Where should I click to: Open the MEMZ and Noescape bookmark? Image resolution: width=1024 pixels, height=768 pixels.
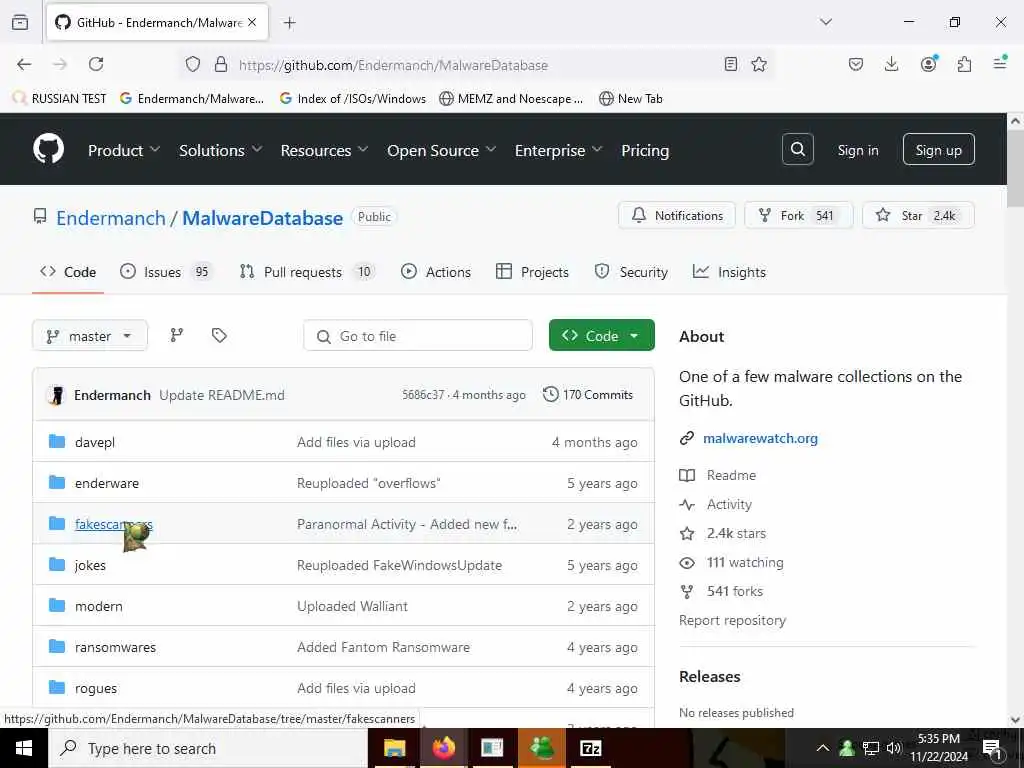(511, 99)
